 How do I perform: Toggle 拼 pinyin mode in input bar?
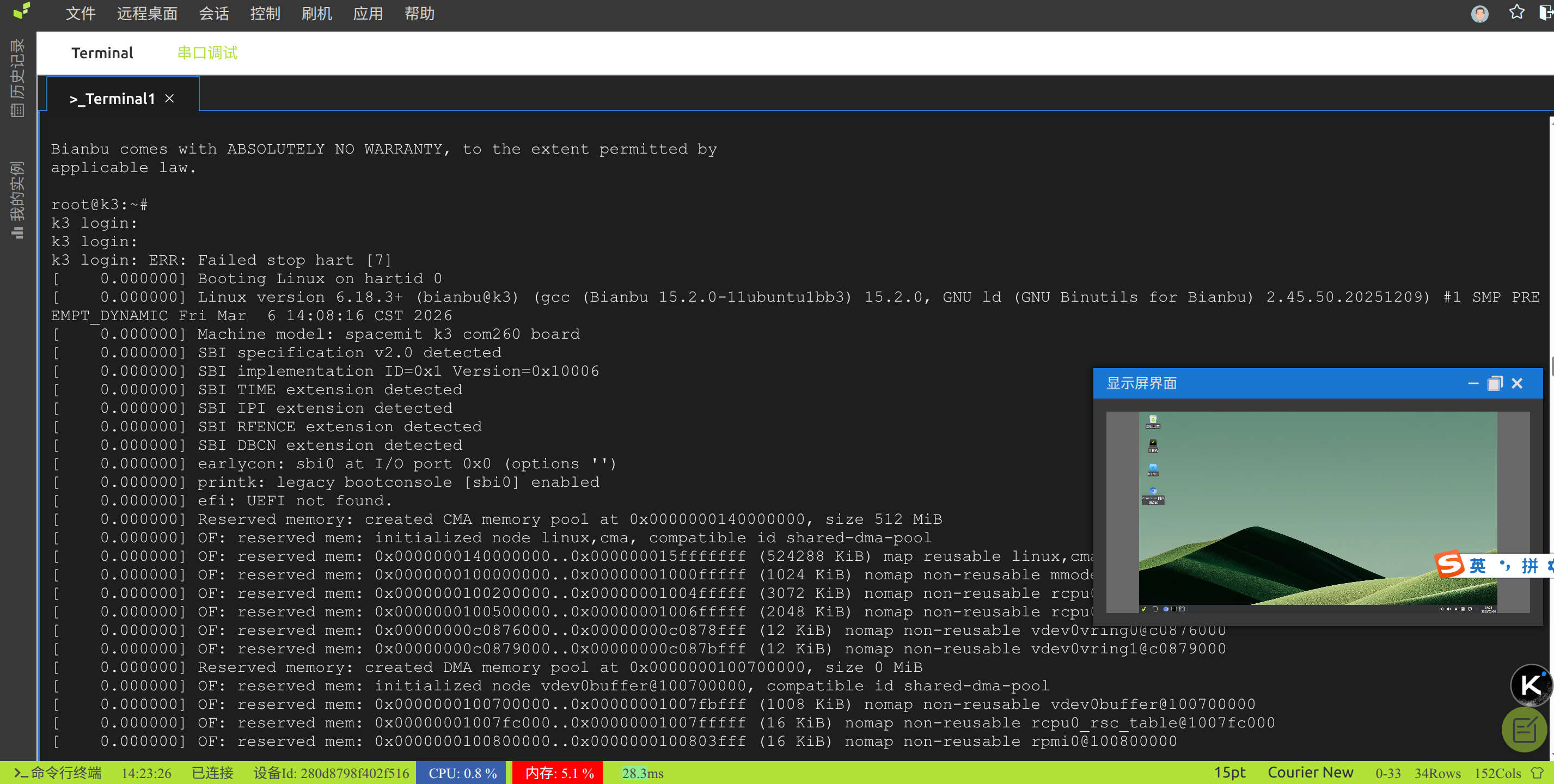click(1529, 566)
